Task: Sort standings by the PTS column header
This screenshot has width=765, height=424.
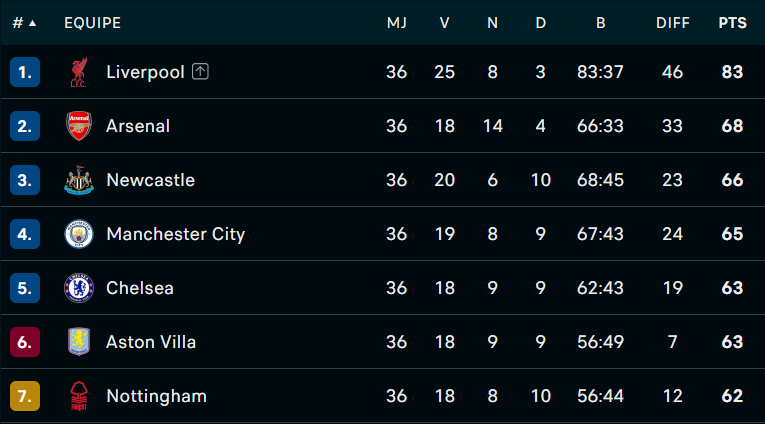Action: (732, 23)
